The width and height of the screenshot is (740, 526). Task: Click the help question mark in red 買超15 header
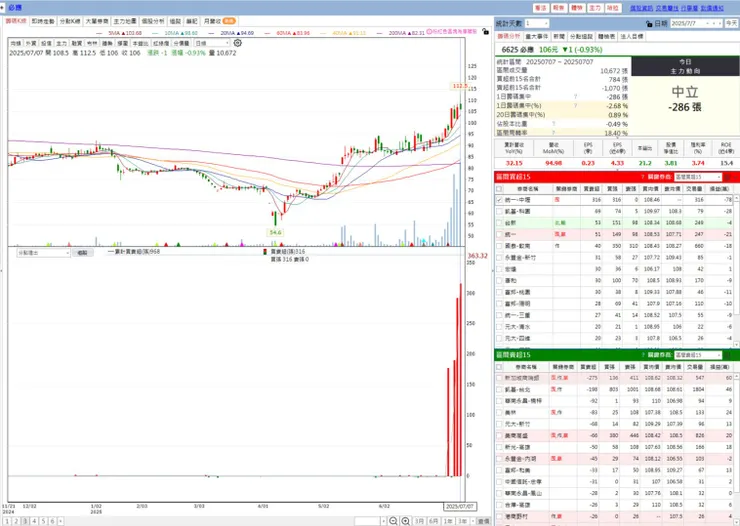click(x=642, y=177)
